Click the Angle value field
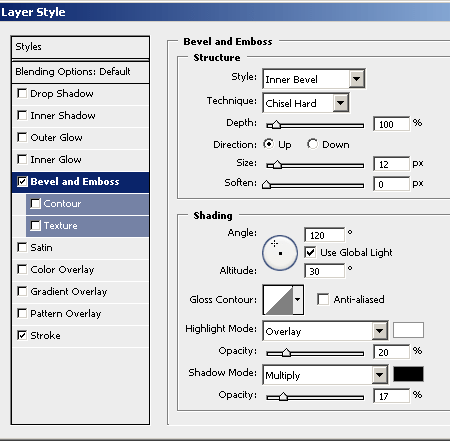 (x=324, y=235)
